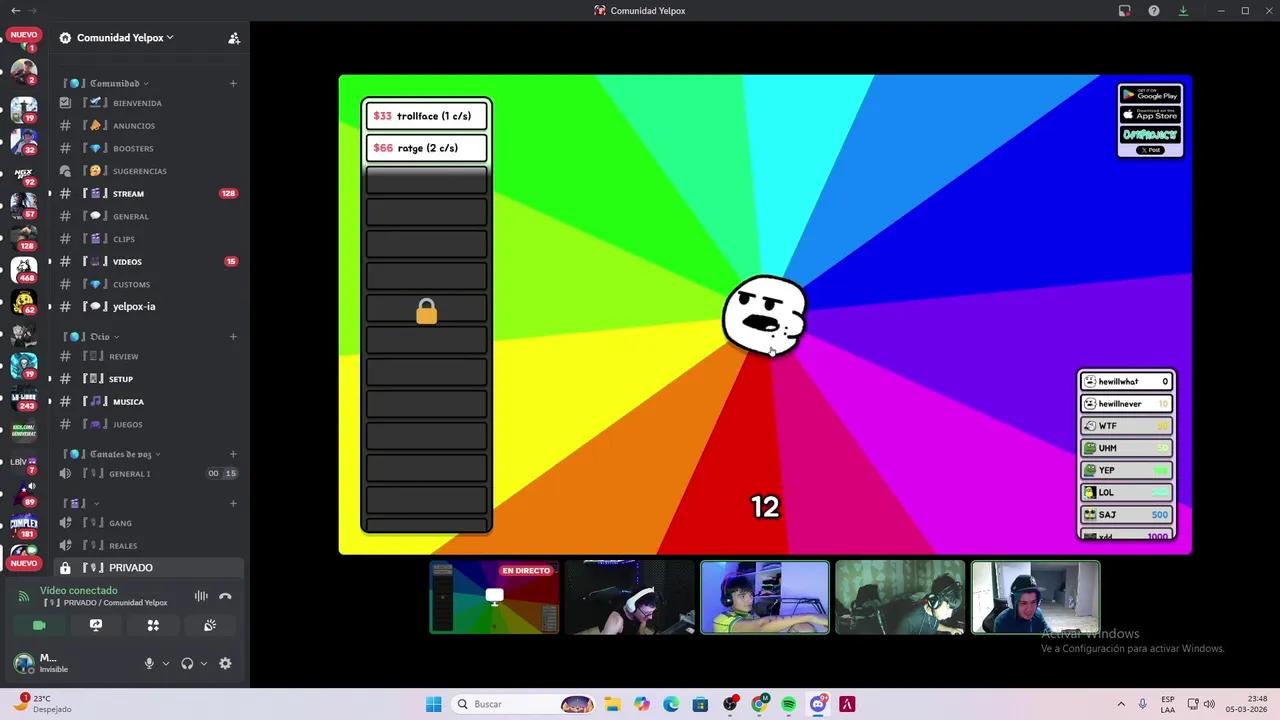Image resolution: width=1280 pixels, height=720 pixels.
Task: Collapse the Canales de voz category
Action: pyautogui.click(x=112, y=454)
